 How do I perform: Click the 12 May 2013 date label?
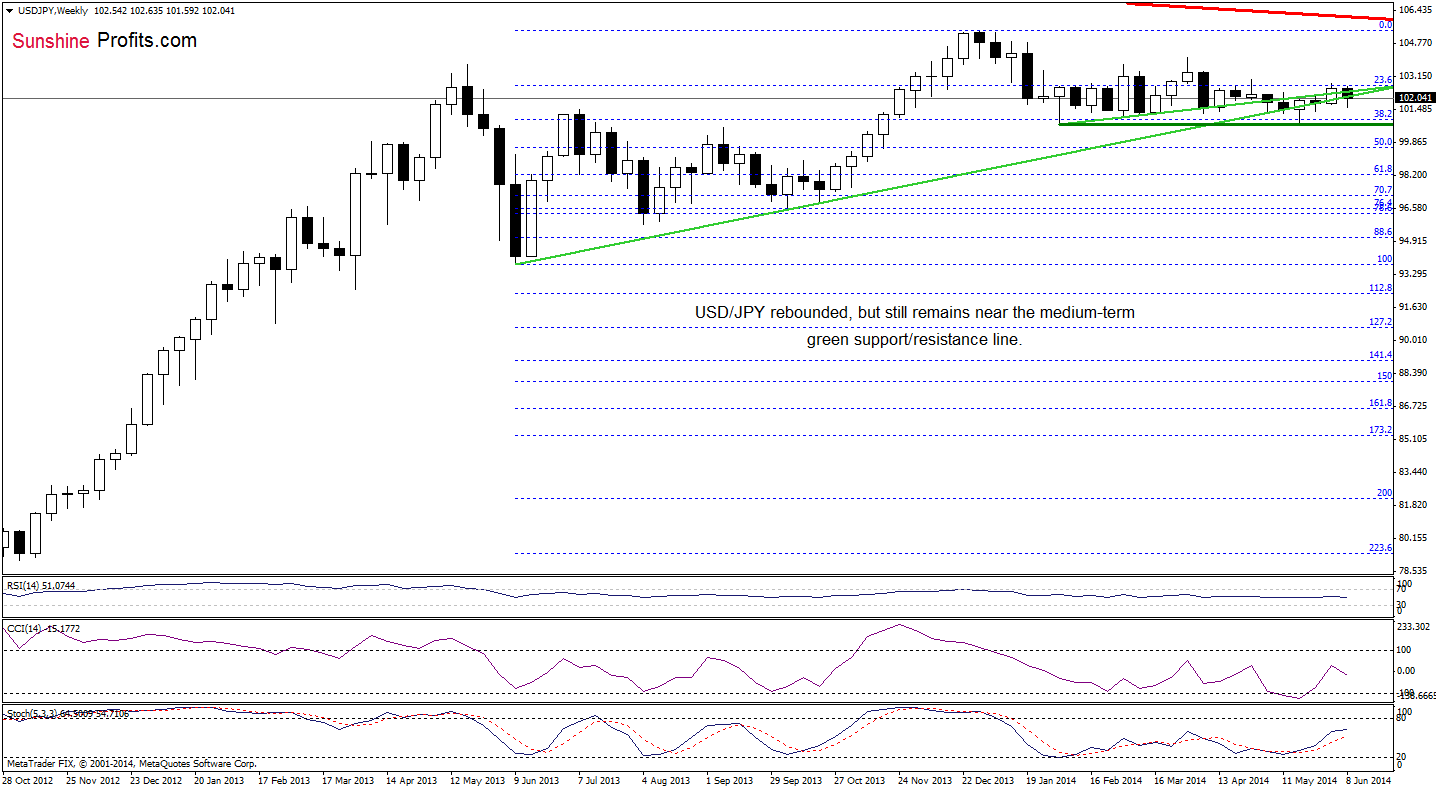pos(478,779)
